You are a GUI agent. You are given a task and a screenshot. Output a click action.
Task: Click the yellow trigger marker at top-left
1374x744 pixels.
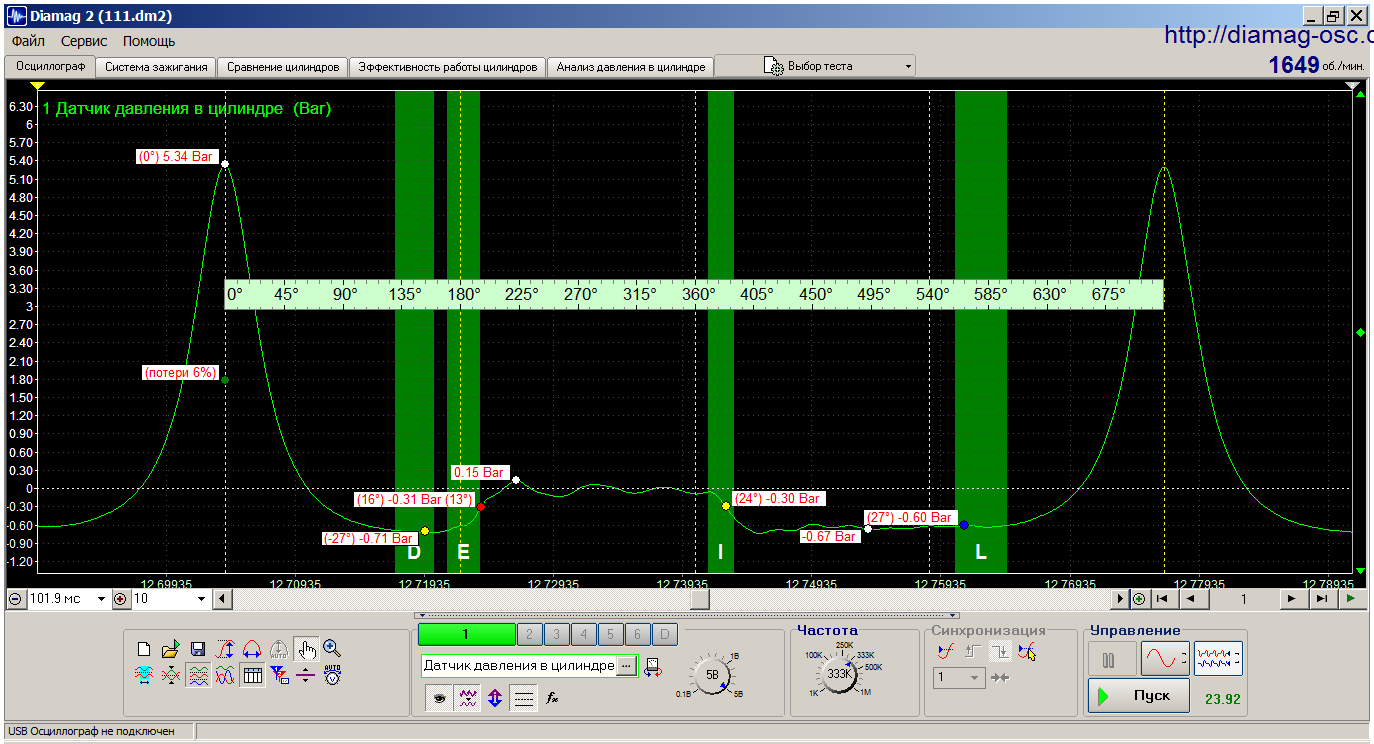click(37, 86)
